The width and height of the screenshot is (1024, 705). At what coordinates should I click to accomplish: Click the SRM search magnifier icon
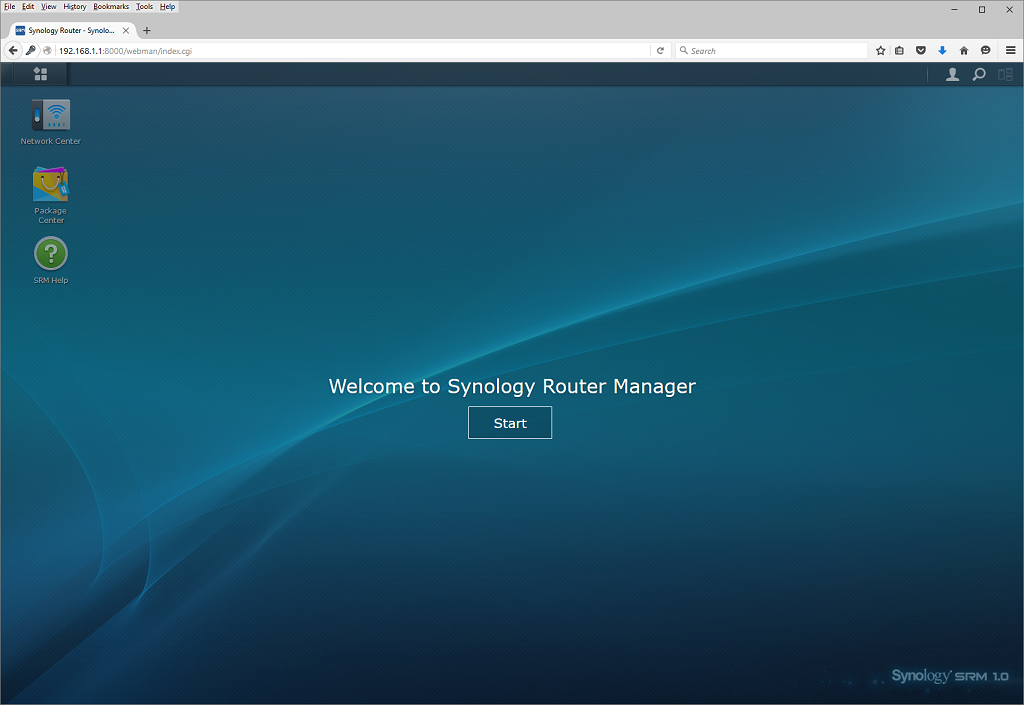coord(978,74)
